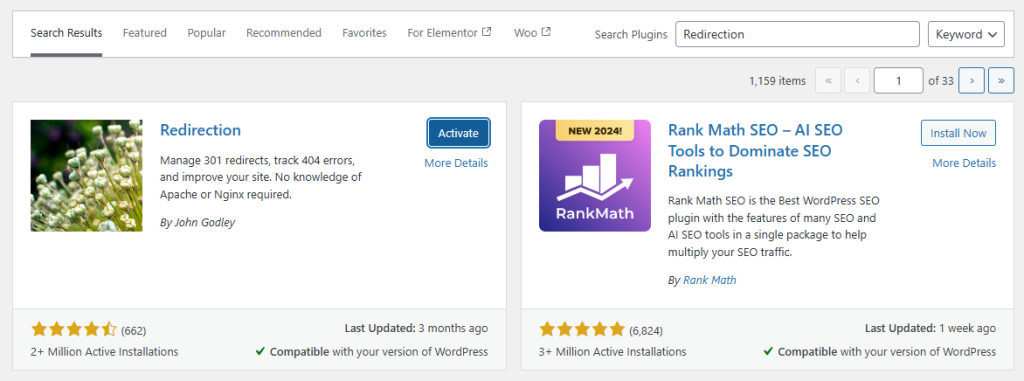Click the '2+ Million Active Installations' text
Screen dimensions: 1024x381
click(104, 352)
